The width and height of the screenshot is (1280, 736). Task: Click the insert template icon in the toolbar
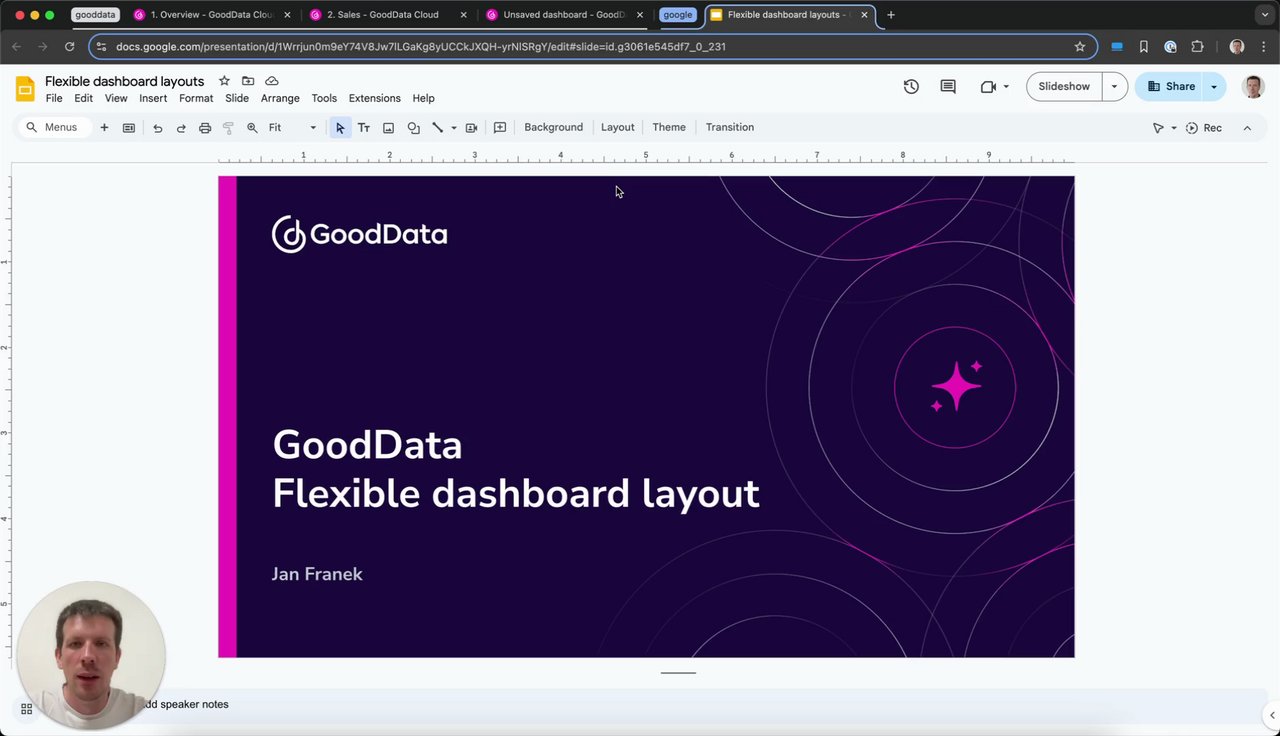pos(129,128)
